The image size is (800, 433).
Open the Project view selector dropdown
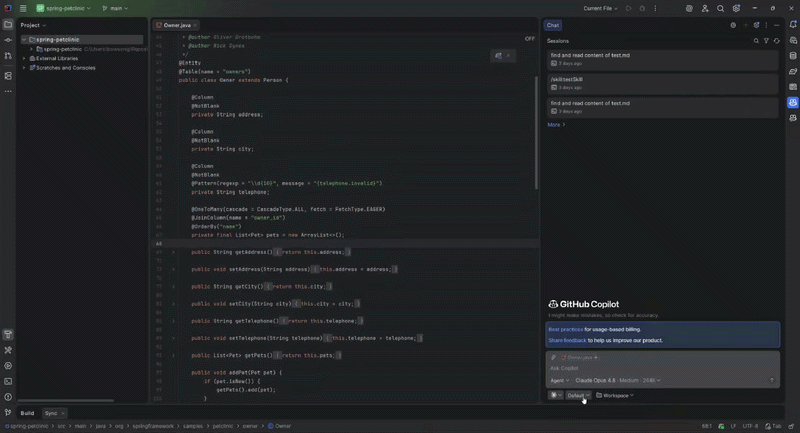pyautogui.click(x=33, y=25)
